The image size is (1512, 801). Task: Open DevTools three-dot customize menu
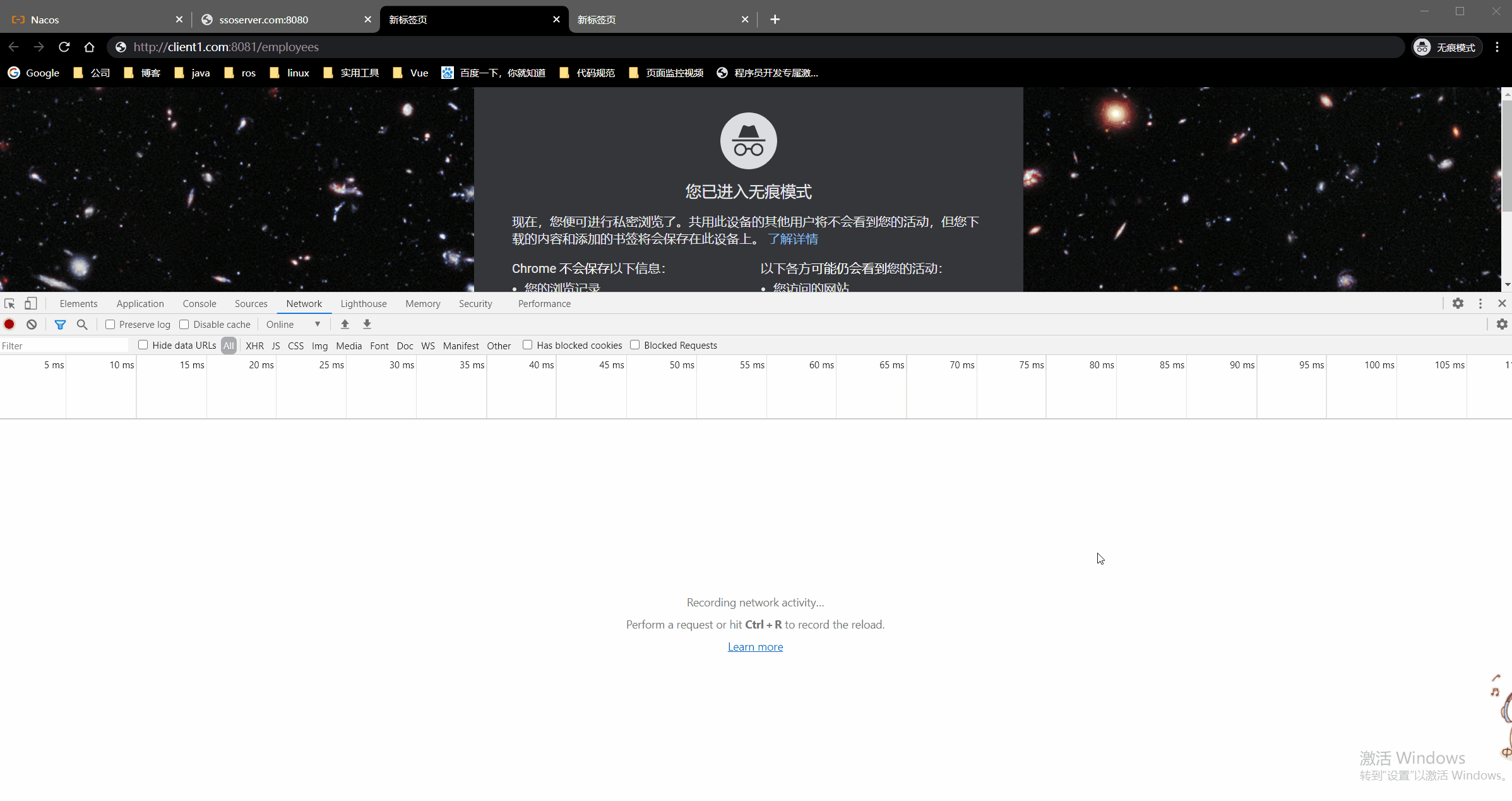(1480, 303)
